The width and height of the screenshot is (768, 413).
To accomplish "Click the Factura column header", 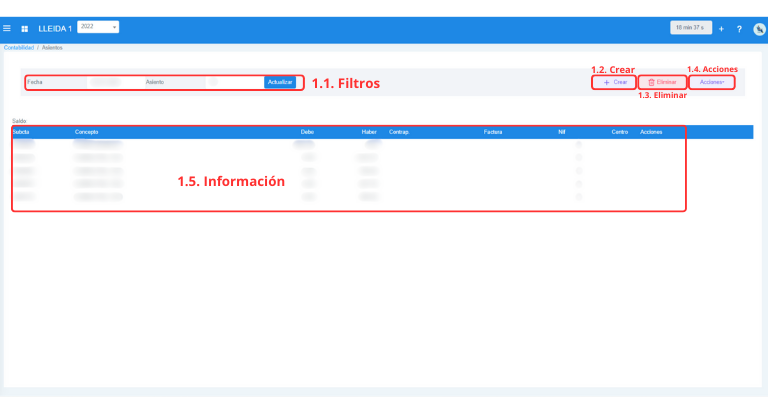I will click(492, 132).
